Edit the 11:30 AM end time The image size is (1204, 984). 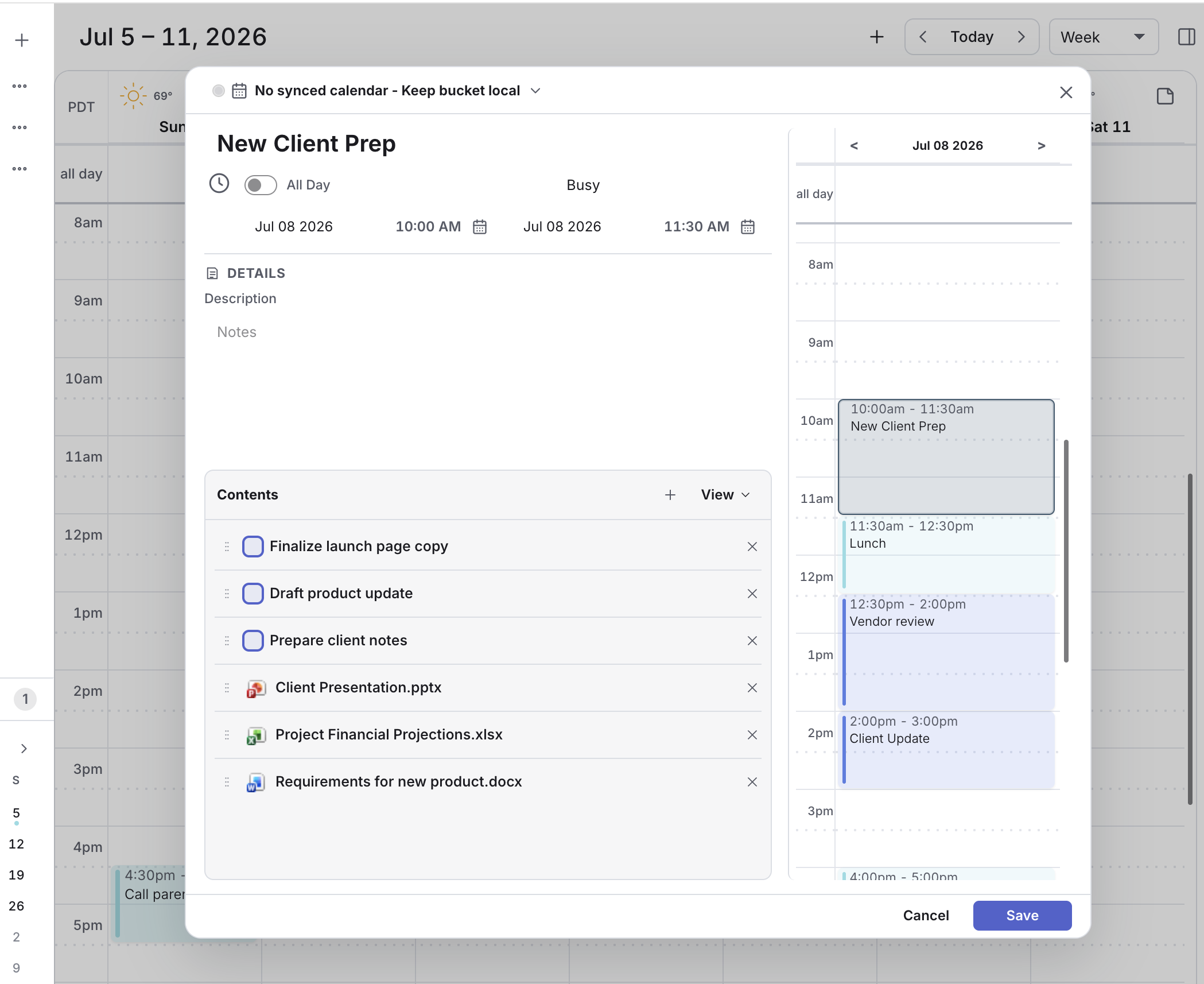697,227
